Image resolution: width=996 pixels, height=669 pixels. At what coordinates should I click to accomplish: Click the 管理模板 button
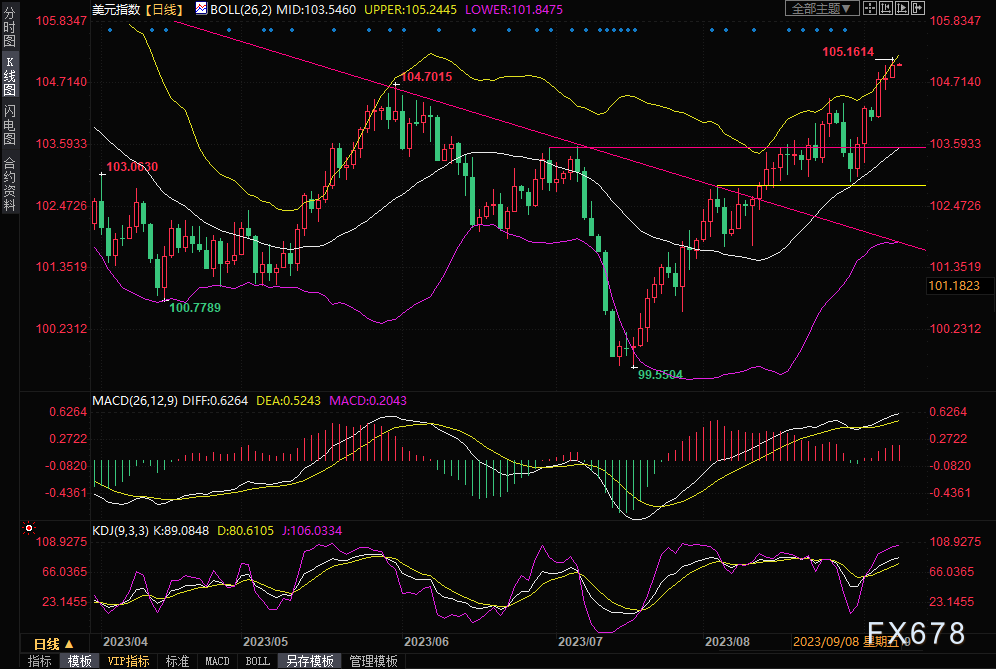[x=373, y=661]
